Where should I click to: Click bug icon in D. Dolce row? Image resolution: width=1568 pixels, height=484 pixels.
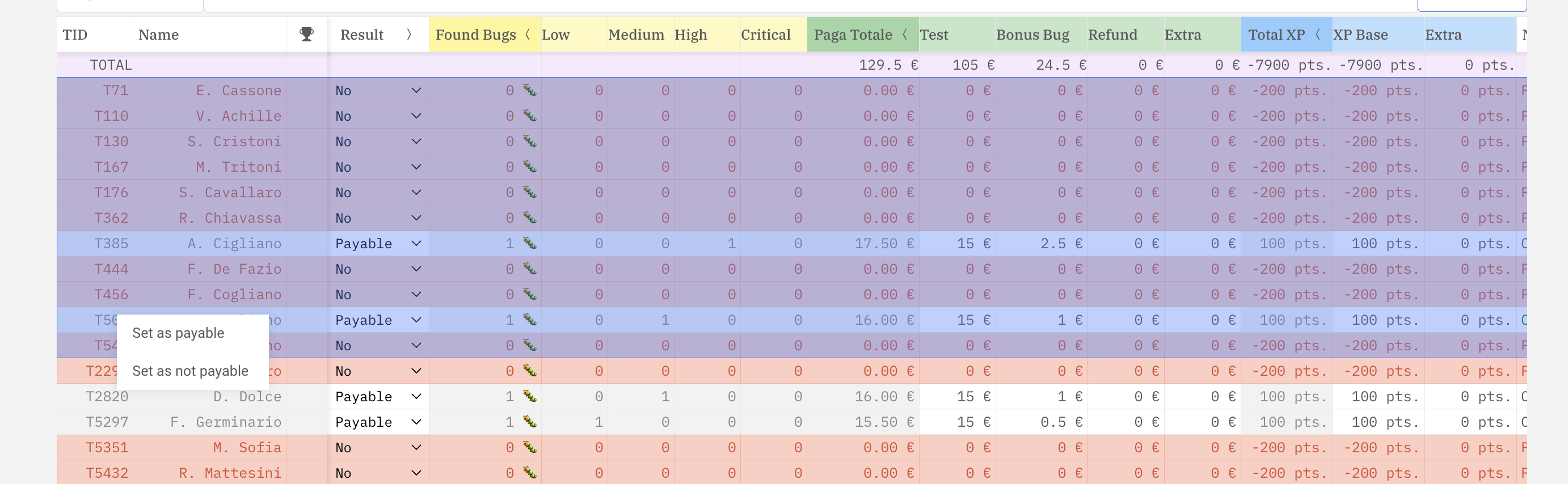(x=529, y=397)
